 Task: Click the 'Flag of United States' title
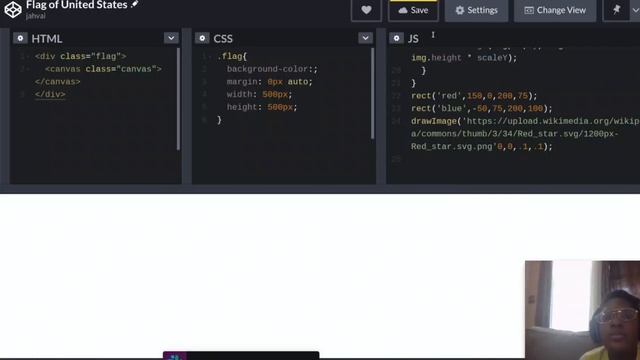click(x=76, y=5)
